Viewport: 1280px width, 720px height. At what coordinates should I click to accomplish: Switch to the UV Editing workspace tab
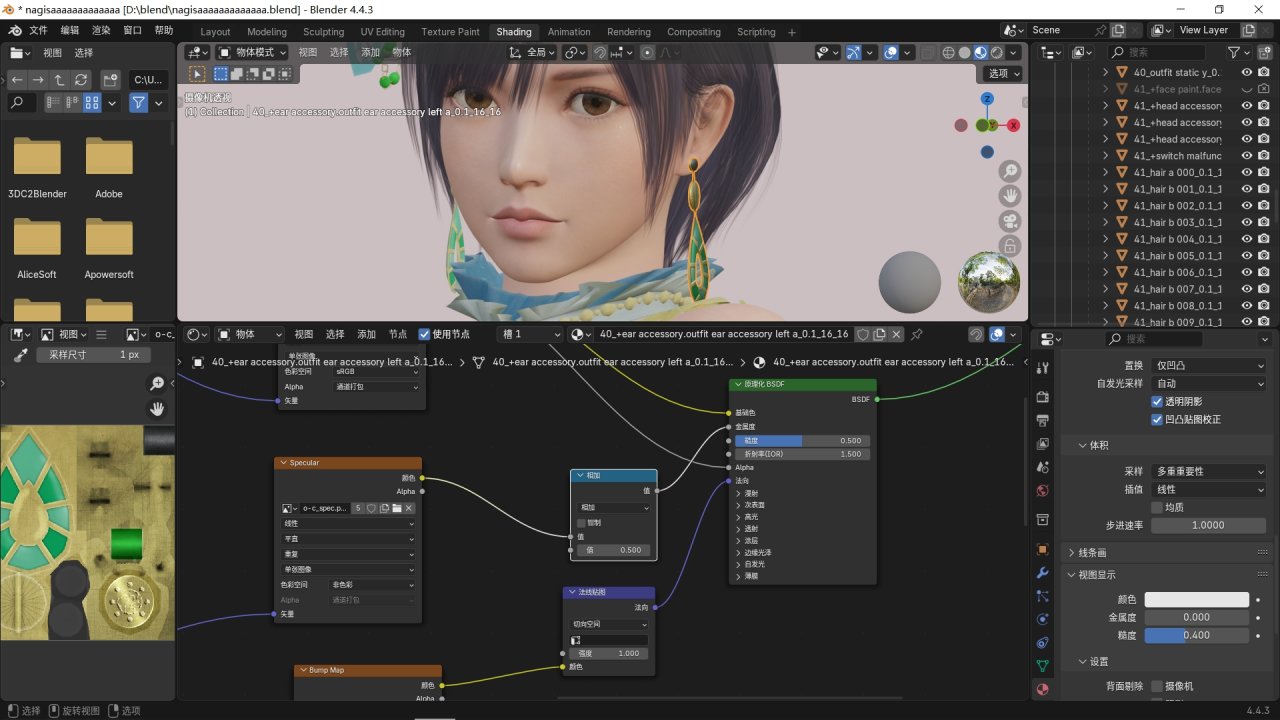click(383, 32)
